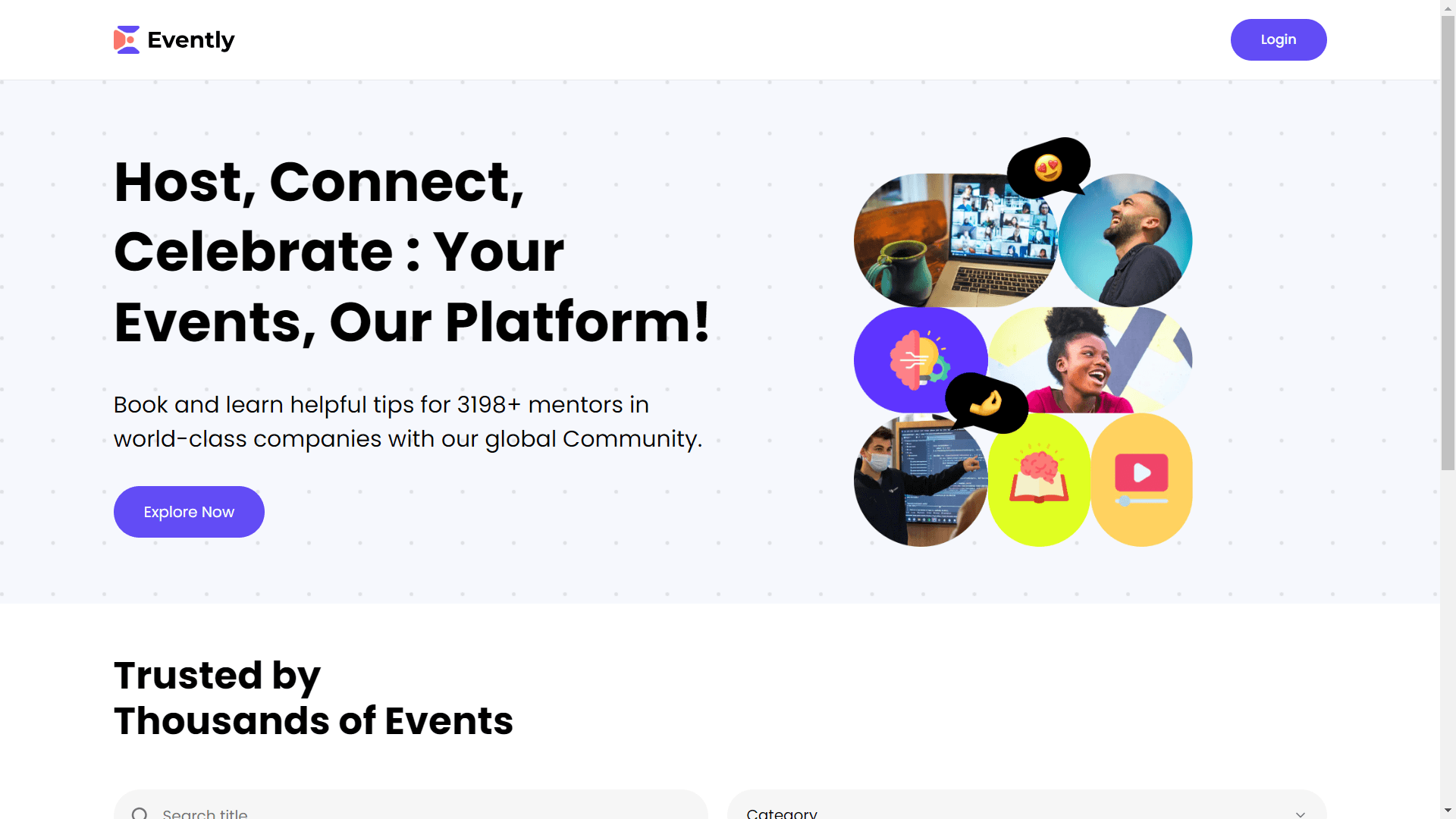Viewport: 1456px width, 819px height.
Task: Click the search magnifier icon
Action: pos(140,813)
